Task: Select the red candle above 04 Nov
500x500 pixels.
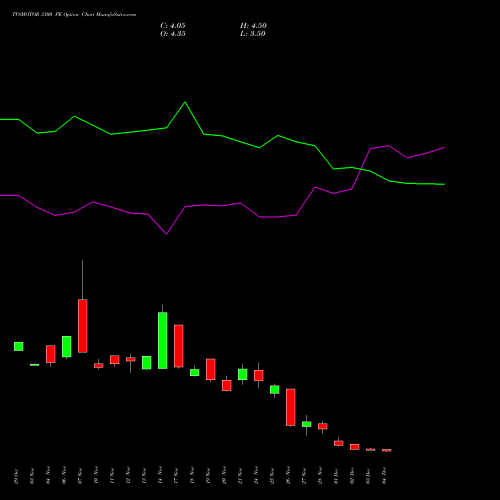Action: point(51,354)
